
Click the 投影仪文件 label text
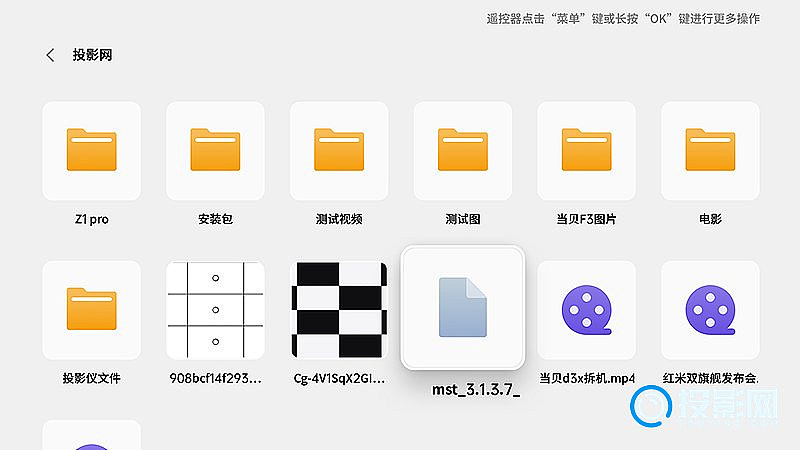point(92,378)
